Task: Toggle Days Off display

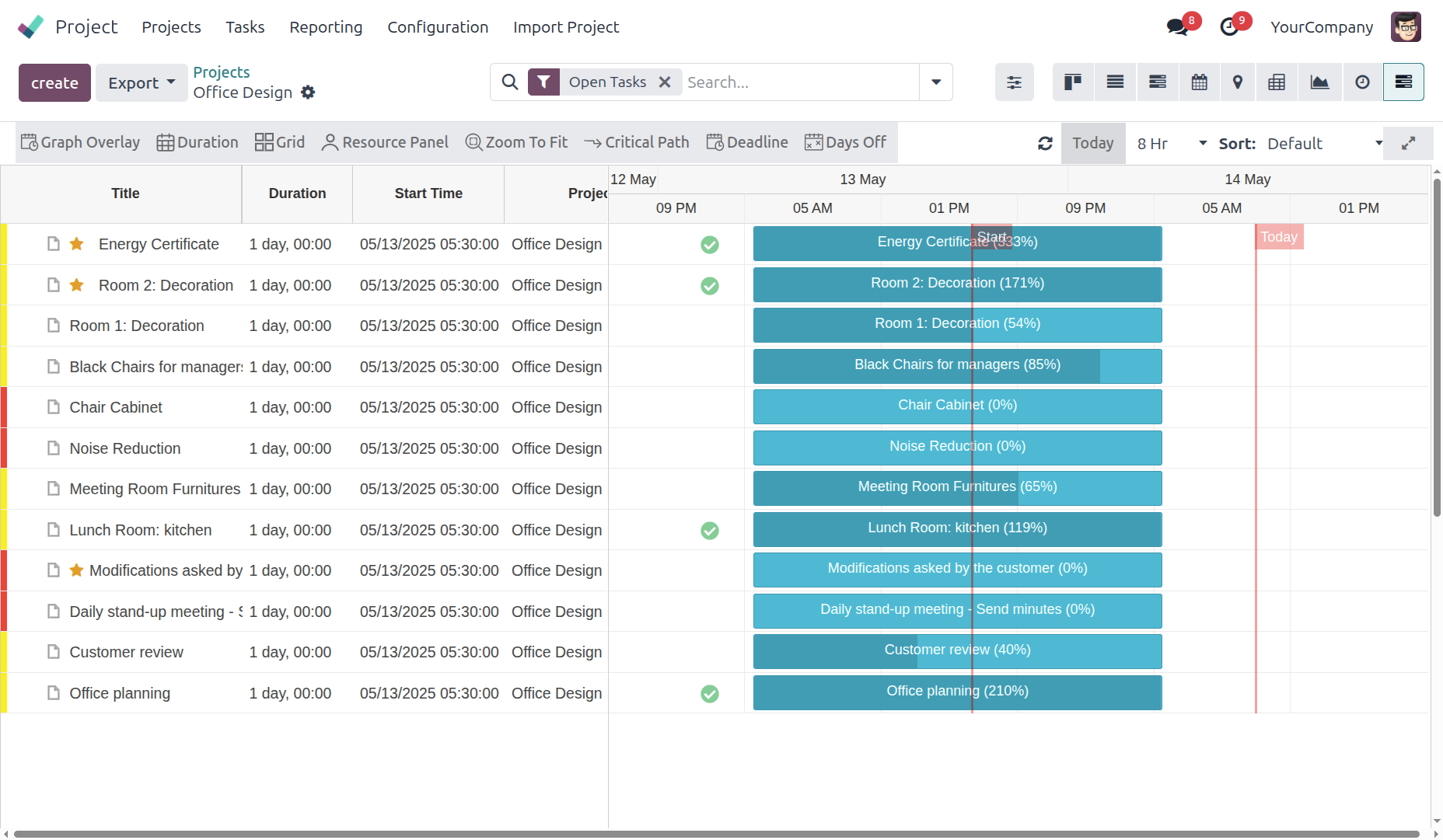Action: (x=845, y=142)
